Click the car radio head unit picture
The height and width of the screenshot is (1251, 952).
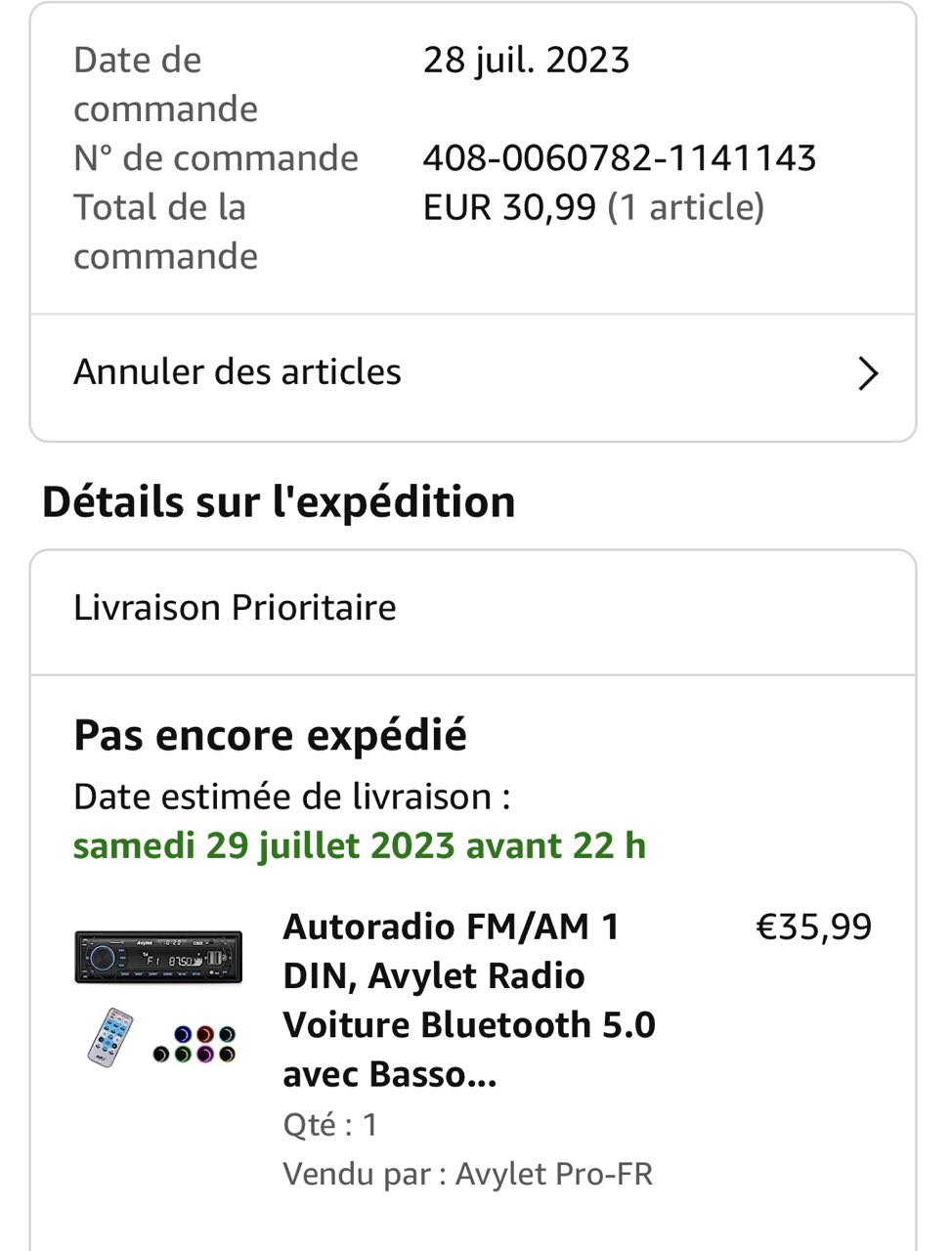point(158,957)
